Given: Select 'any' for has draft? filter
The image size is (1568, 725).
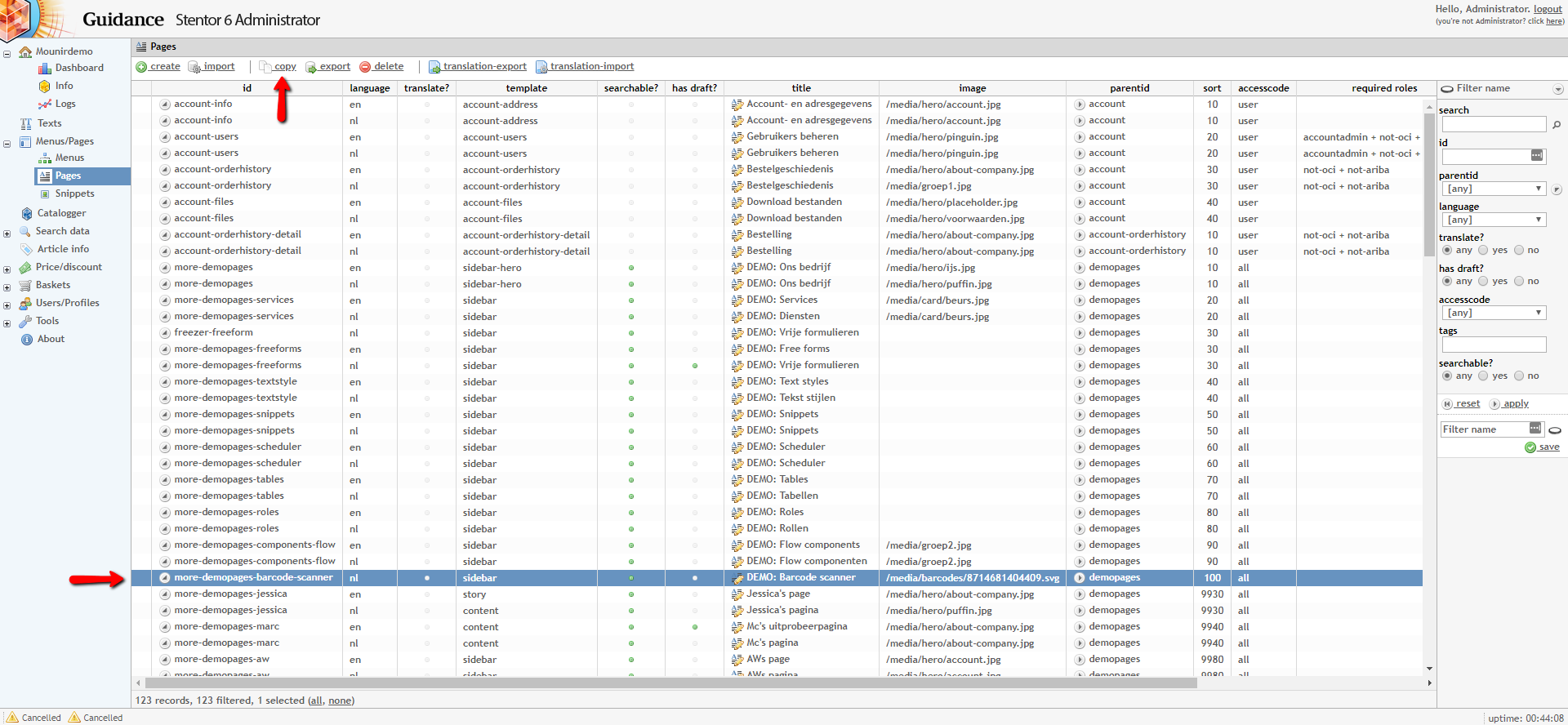Looking at the screenshot, I should (x=1447, y=282).
